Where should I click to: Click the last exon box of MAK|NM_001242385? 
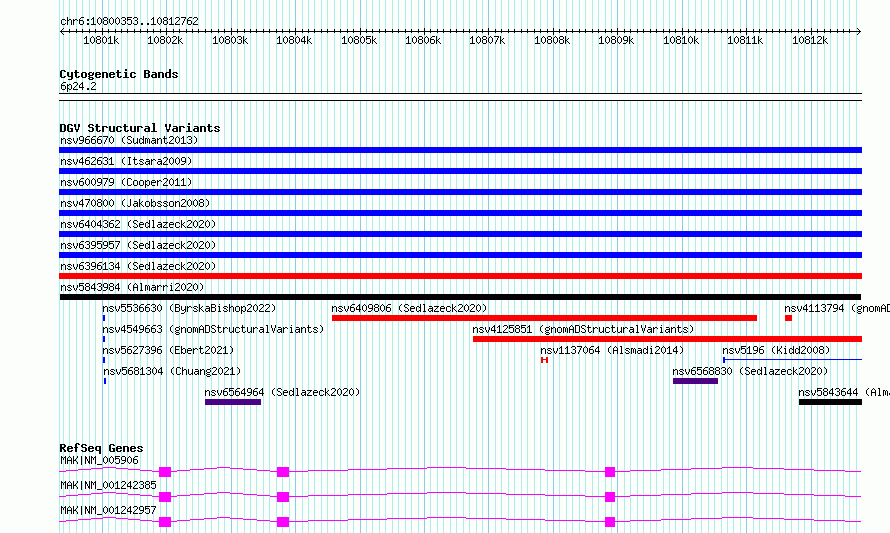coord(610,497)
